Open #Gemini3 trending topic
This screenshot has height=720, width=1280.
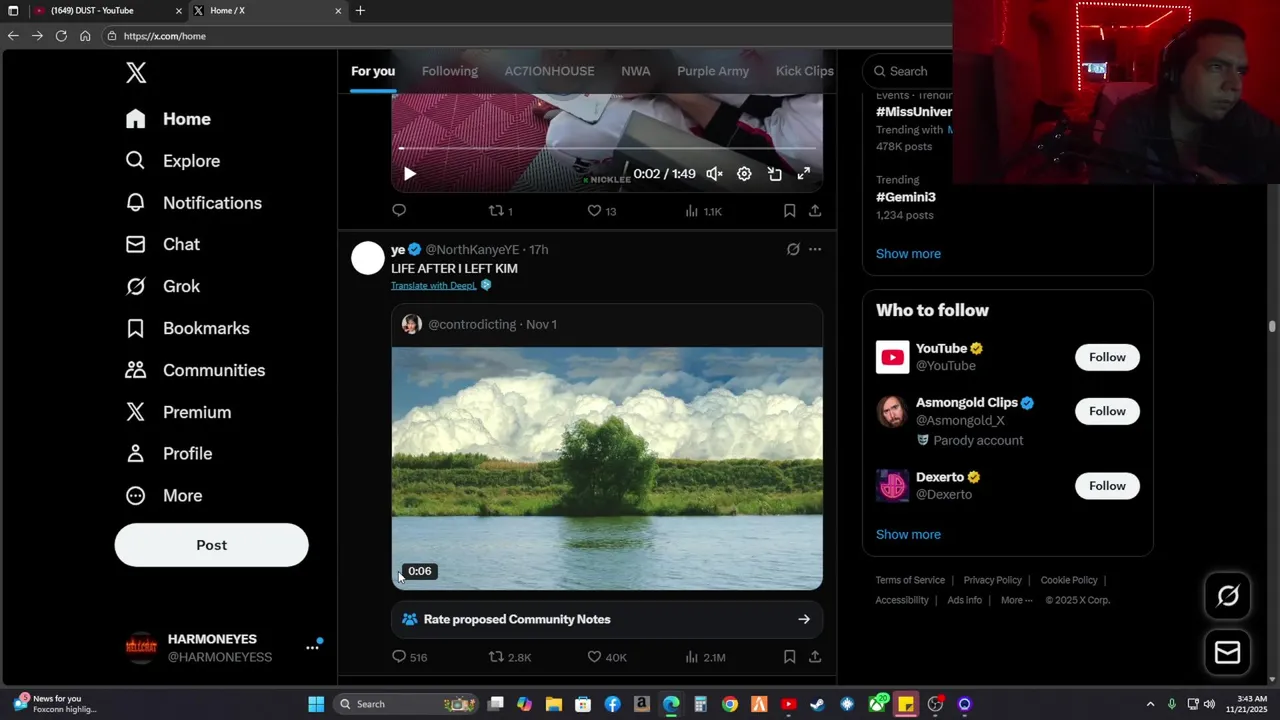point(906,197)
